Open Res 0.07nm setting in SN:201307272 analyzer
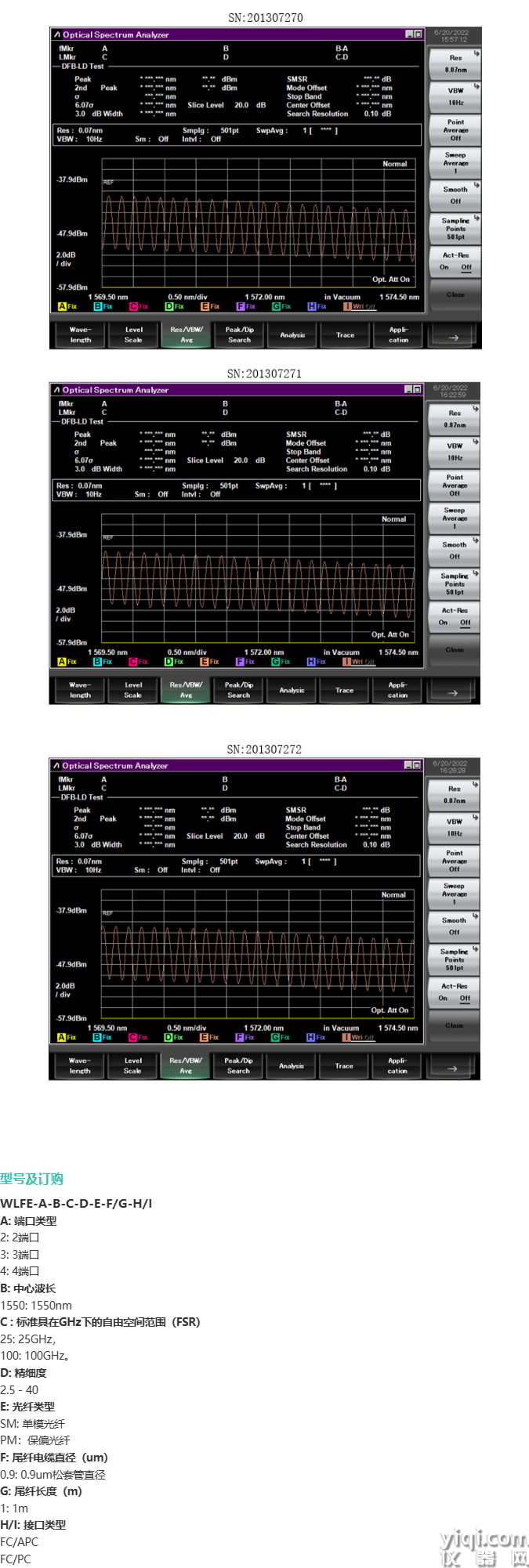The height and width of the screenshot is (1568, 529). pyautogui.click(x=455, y=794)
